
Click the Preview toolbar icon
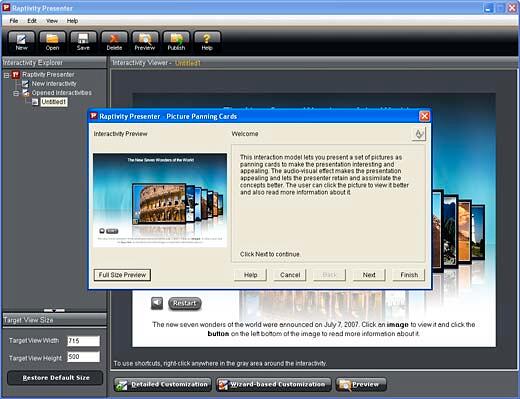[x=145, y=42]
